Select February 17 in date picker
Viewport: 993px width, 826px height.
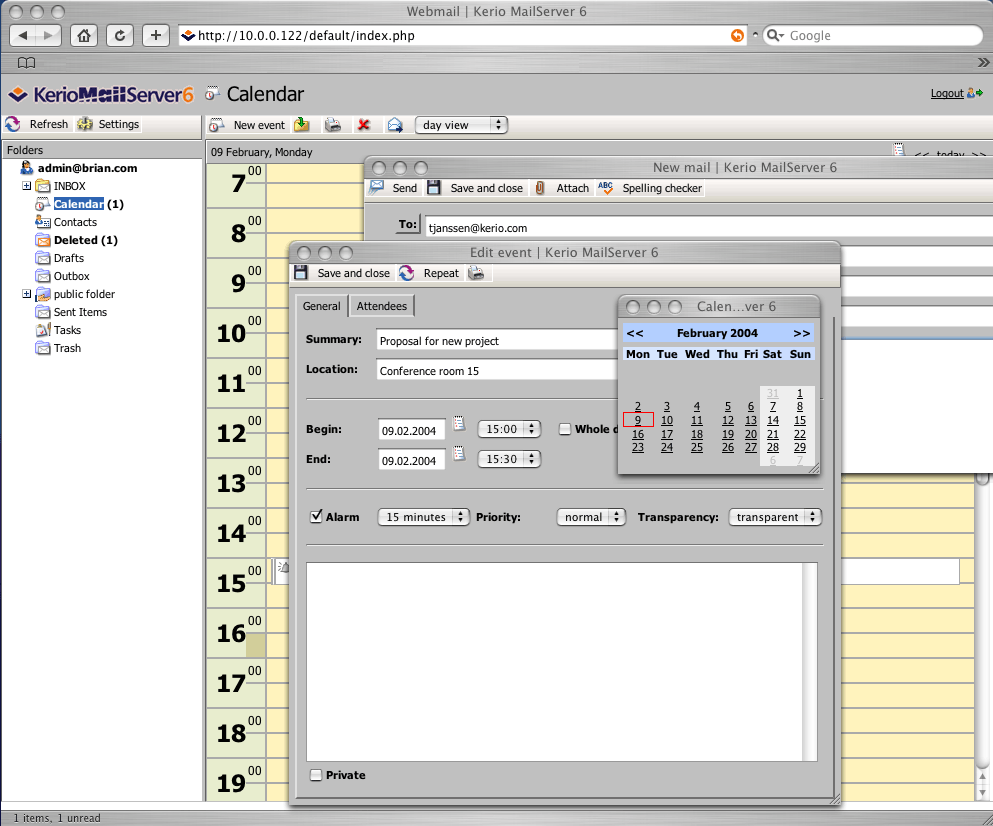tap(667, 434)
